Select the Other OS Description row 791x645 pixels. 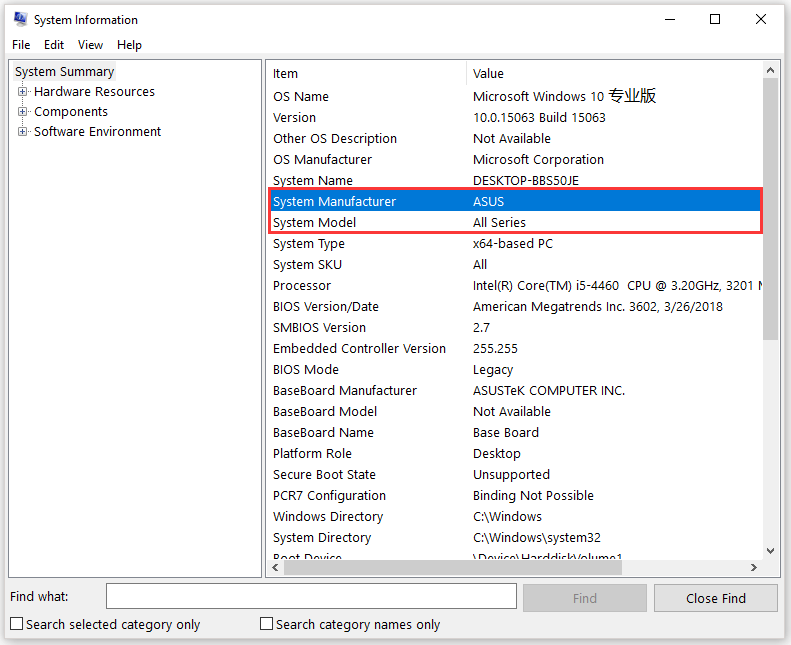[515, 139]
